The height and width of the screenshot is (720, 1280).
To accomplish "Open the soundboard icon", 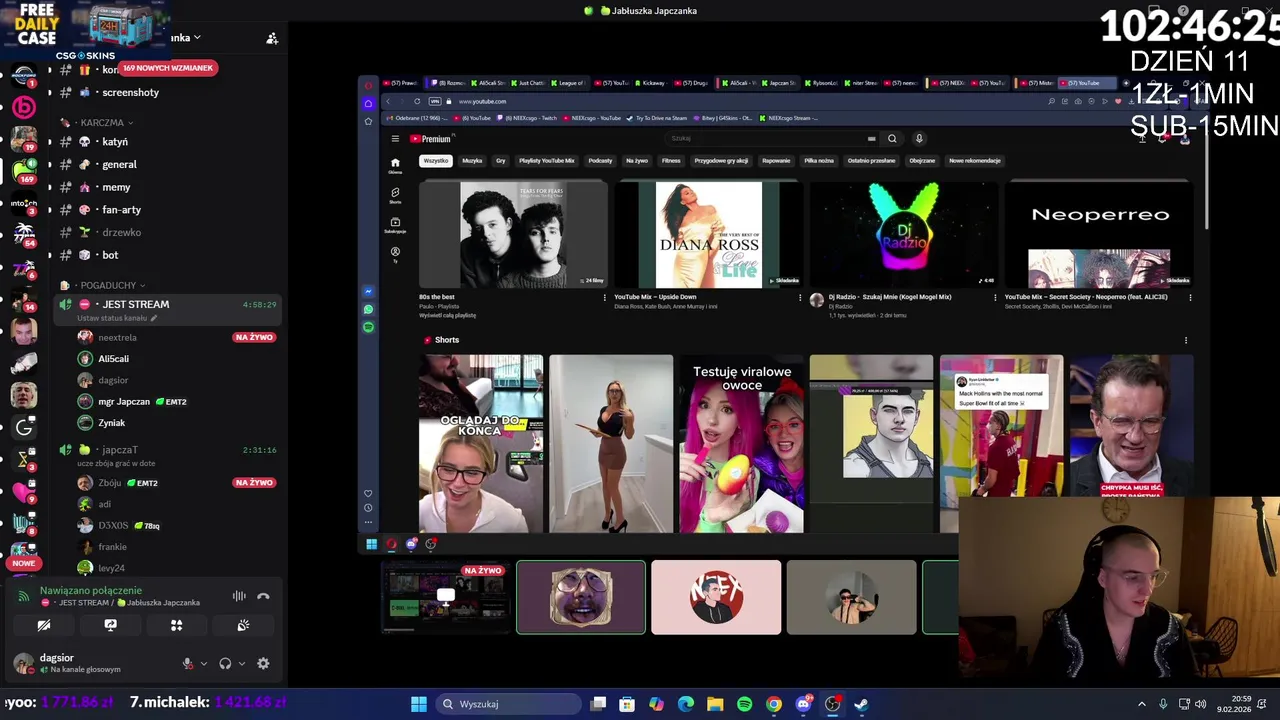I will [243, 625].
